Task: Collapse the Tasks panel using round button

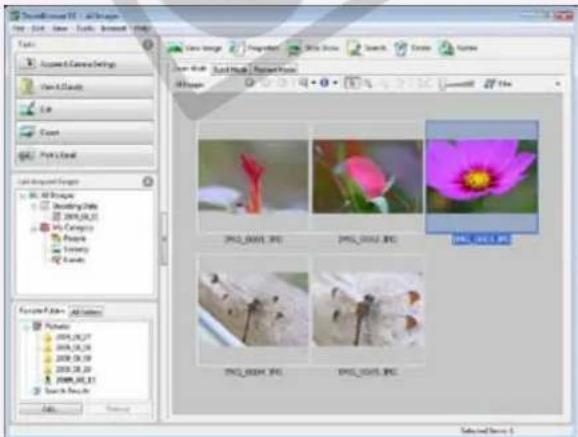Action: 148,45
